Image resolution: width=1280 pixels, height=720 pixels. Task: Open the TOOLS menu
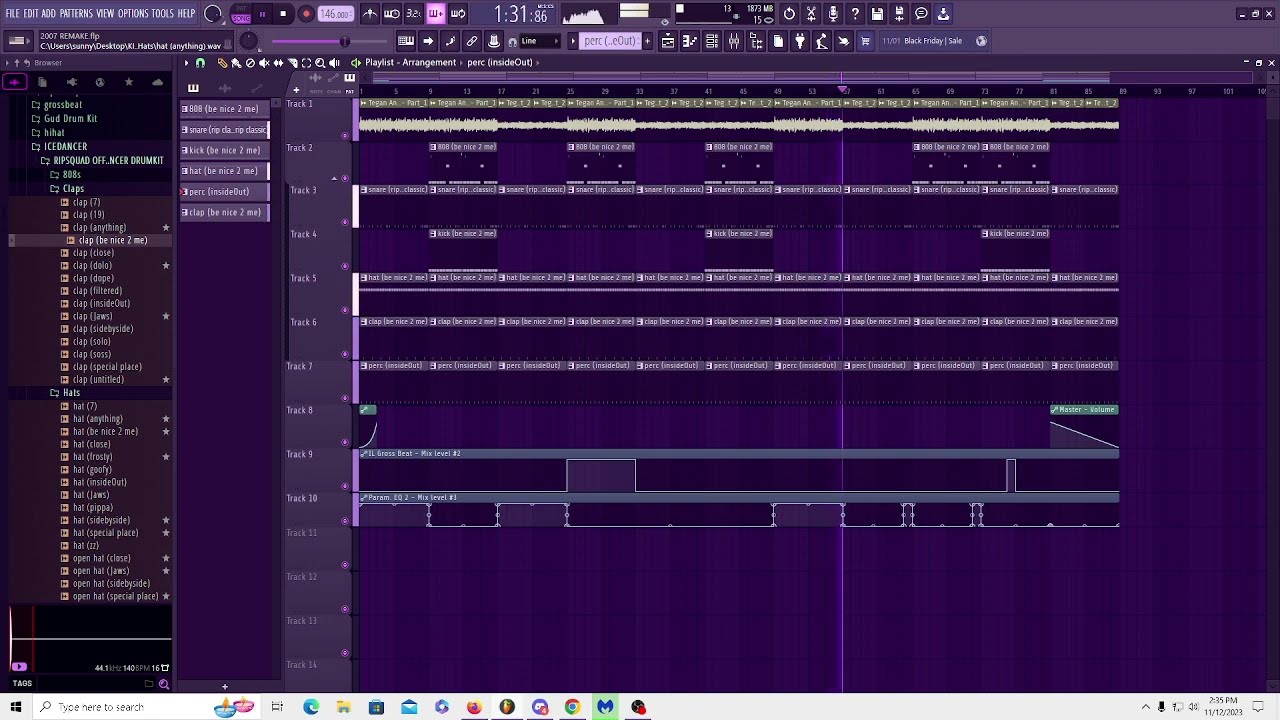163,14
